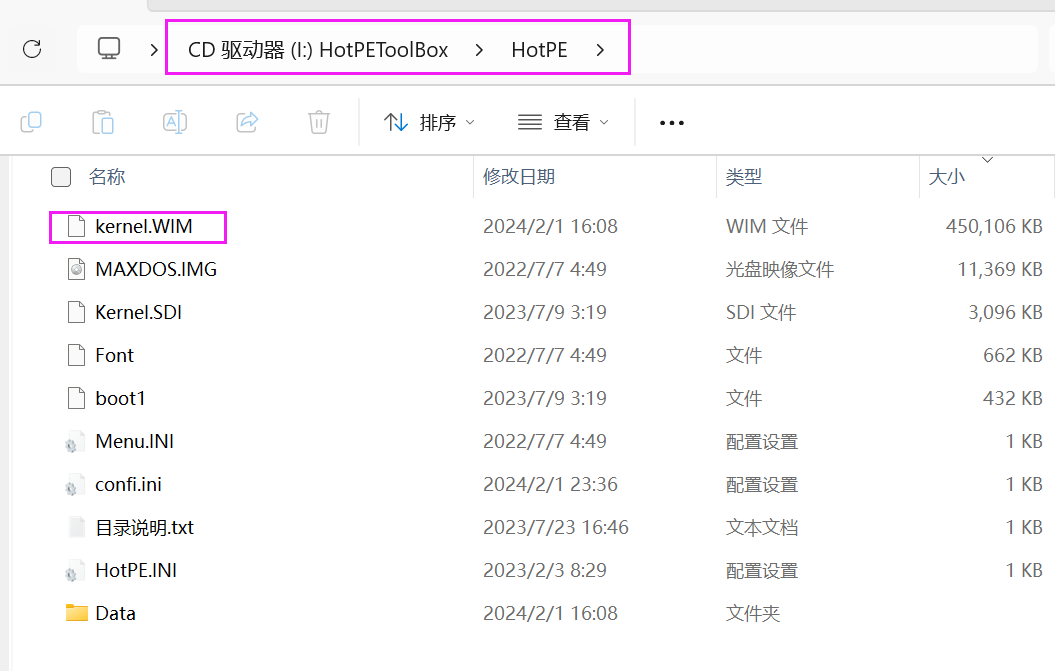Sort by the 修改日期 column header
This screenshot has height=671, width=1055.
click(519, 177)
